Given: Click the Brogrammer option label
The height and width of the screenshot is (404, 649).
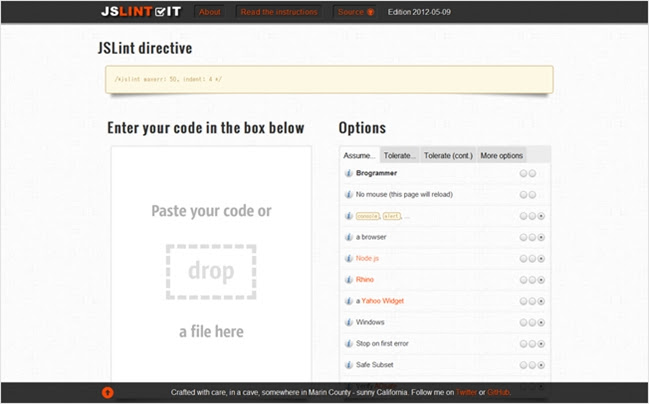Looking at the screenshot, I should click(x=376, y=173).
